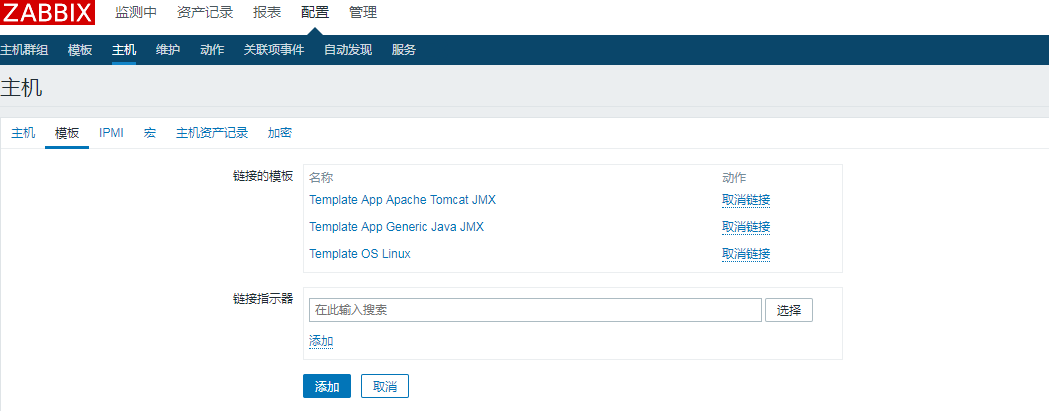Open Template OS Linux link

tap(360, 254)
